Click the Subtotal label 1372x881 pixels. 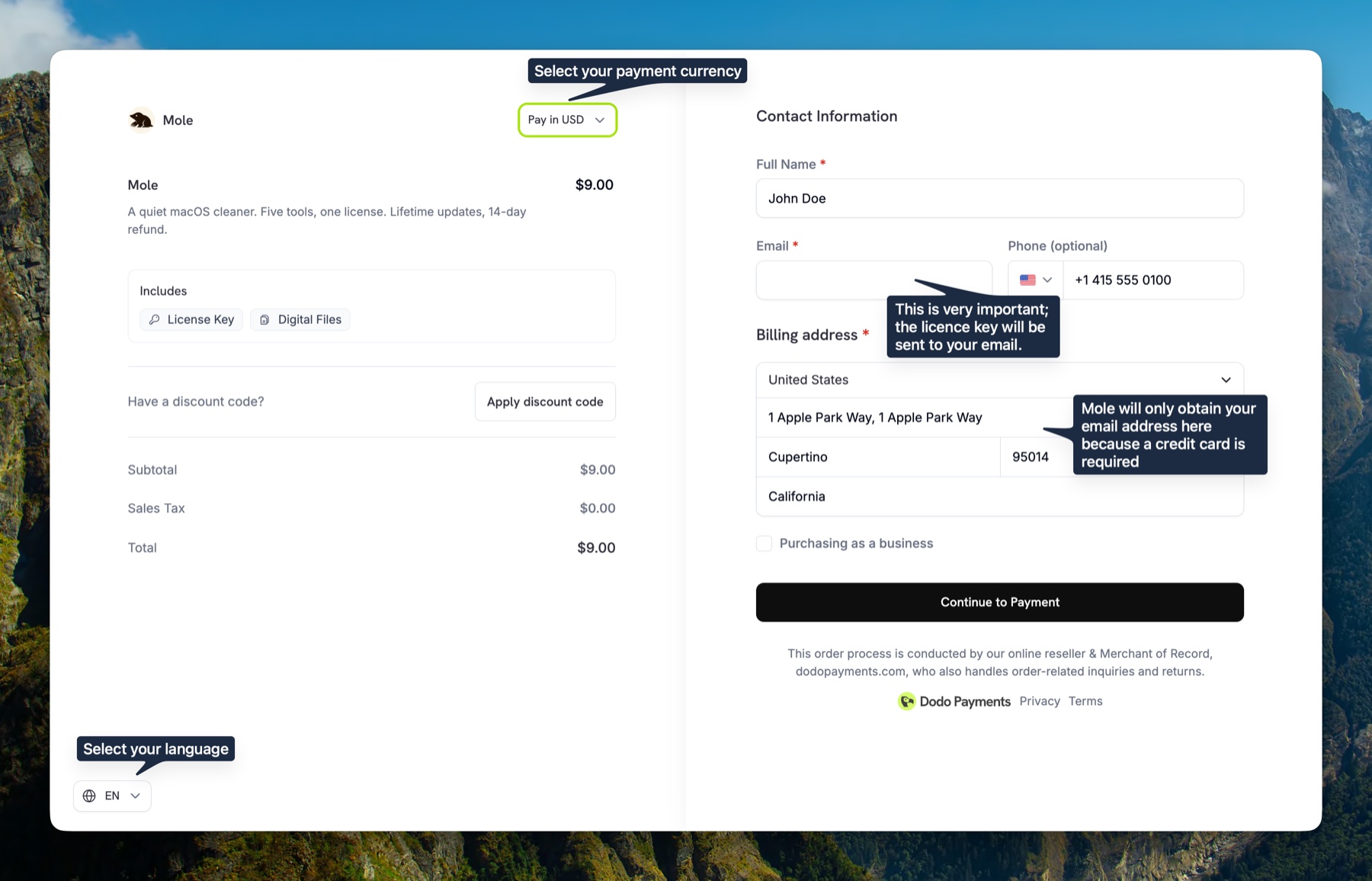[x=152, y=470]
